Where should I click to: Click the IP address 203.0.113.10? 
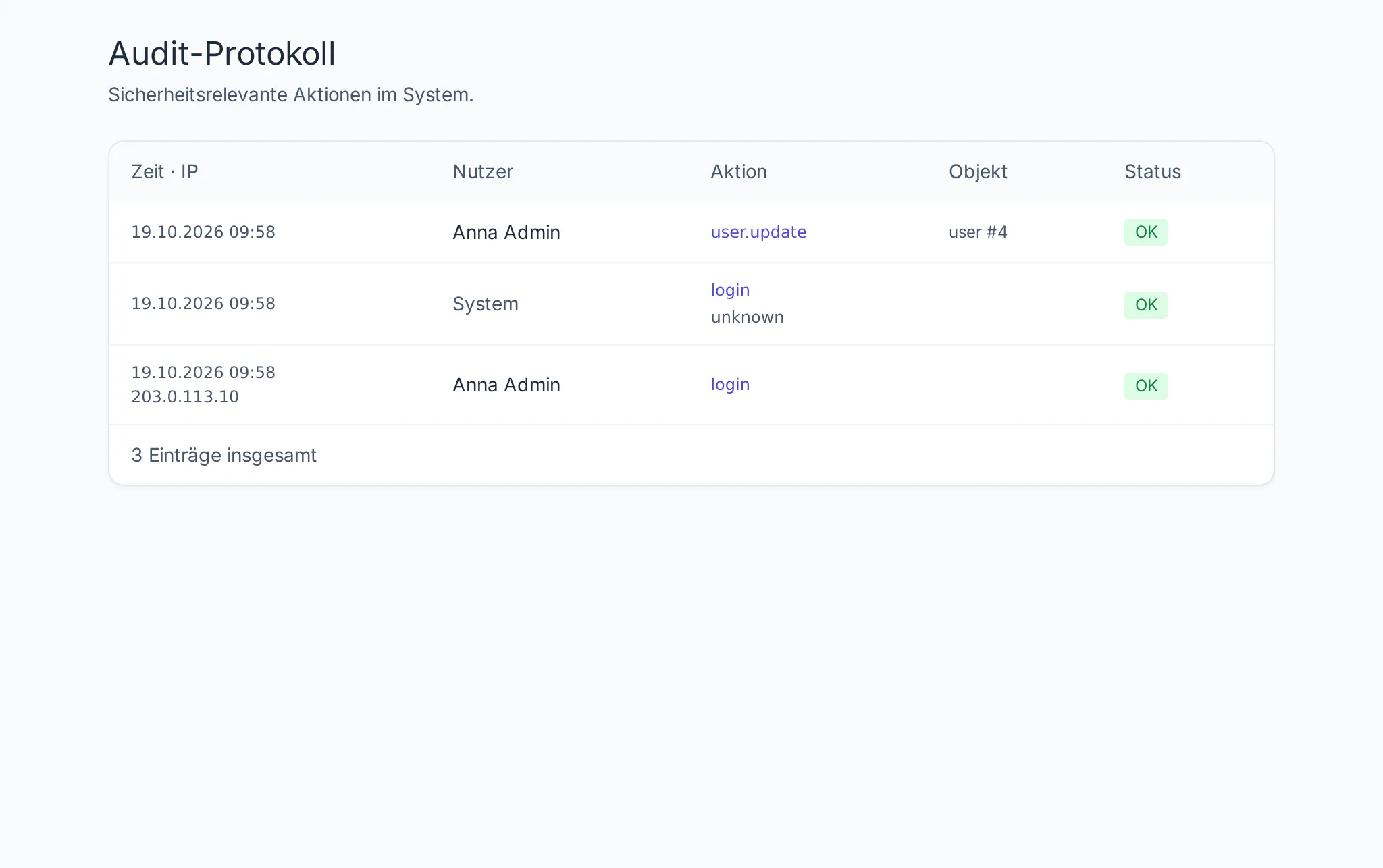click(185, 397)
